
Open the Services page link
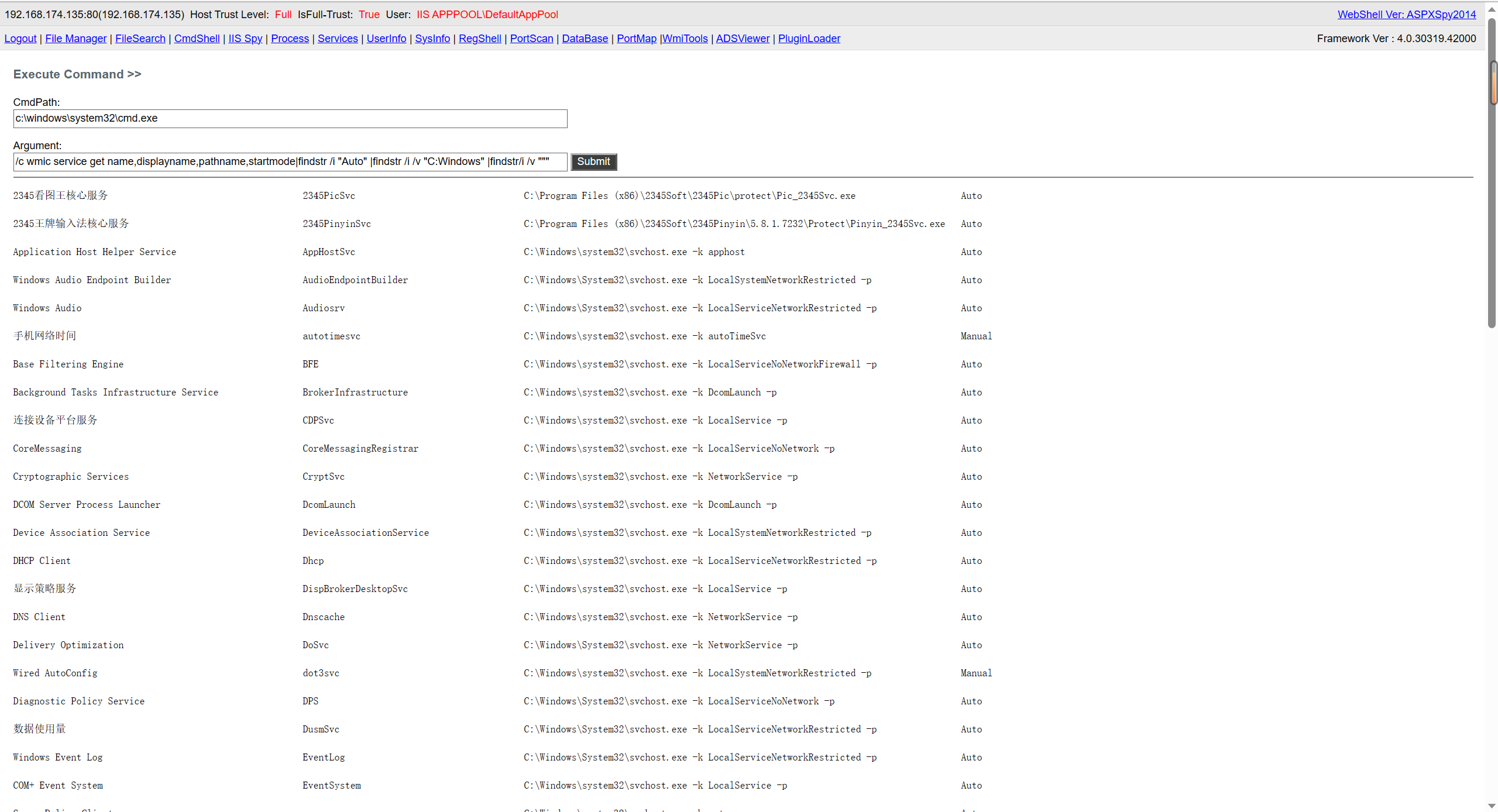click(338, 39)
